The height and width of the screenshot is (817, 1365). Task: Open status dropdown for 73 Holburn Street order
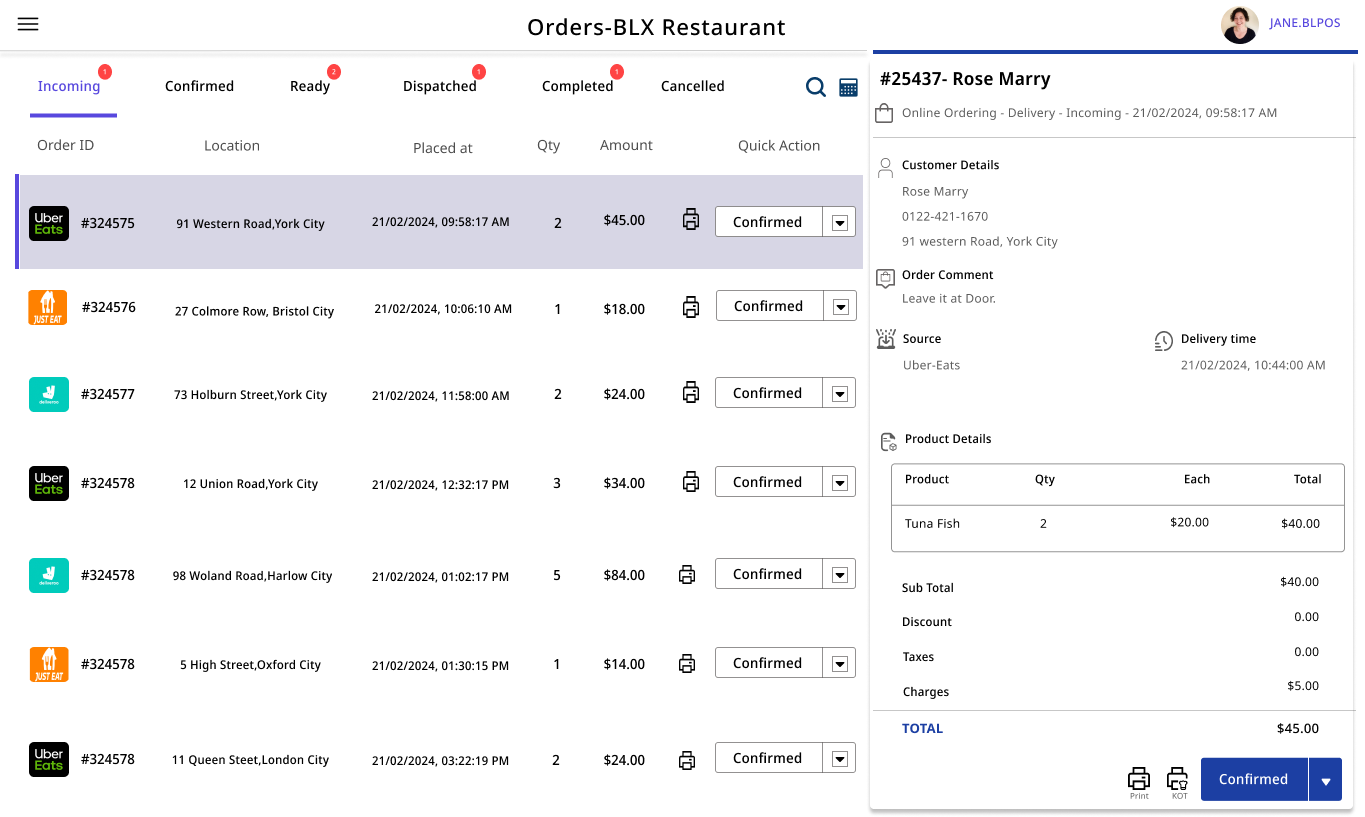pyautogui.click(x=840, y=394)
